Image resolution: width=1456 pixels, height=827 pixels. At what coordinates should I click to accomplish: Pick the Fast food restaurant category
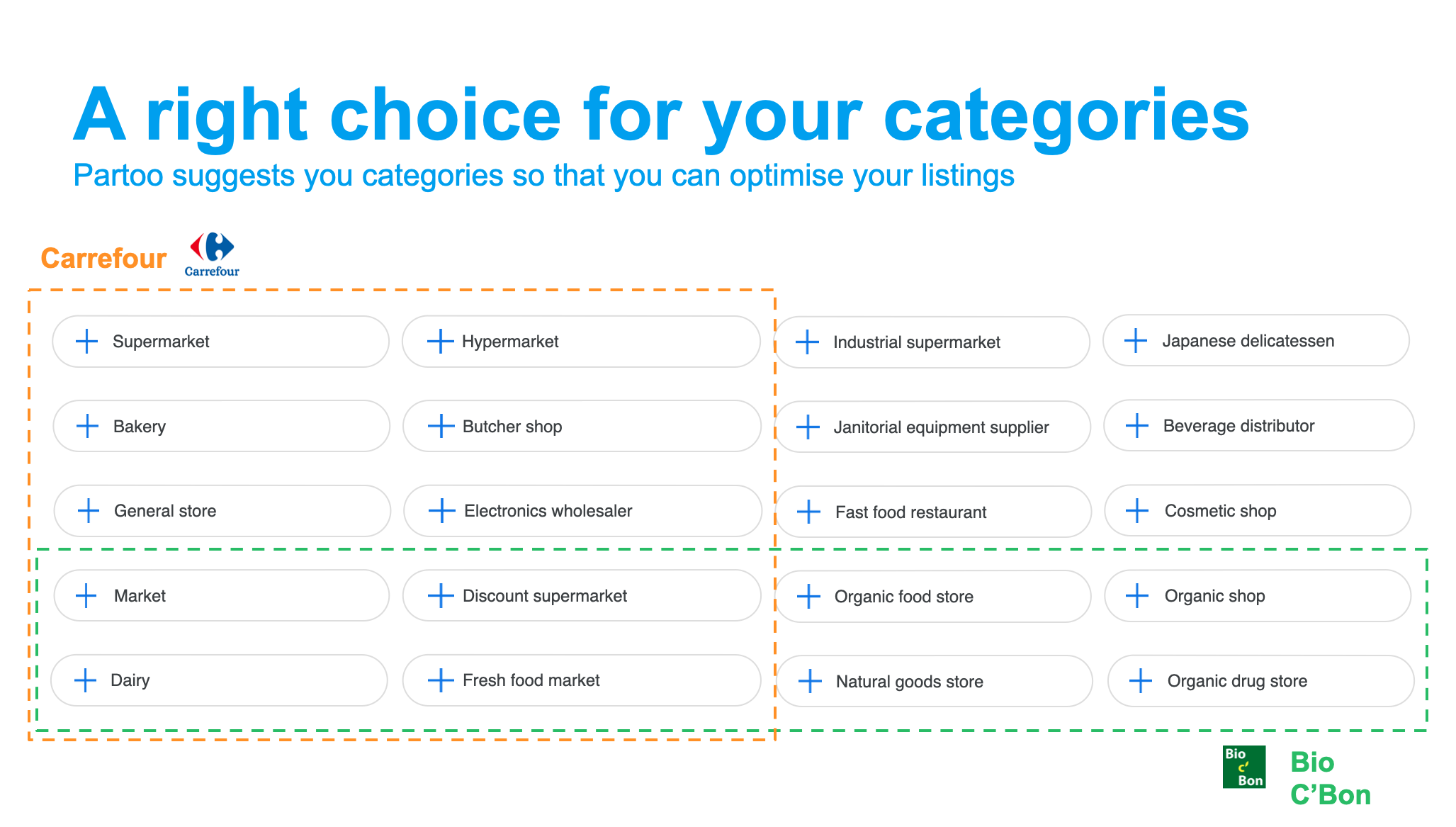[934, 512]
